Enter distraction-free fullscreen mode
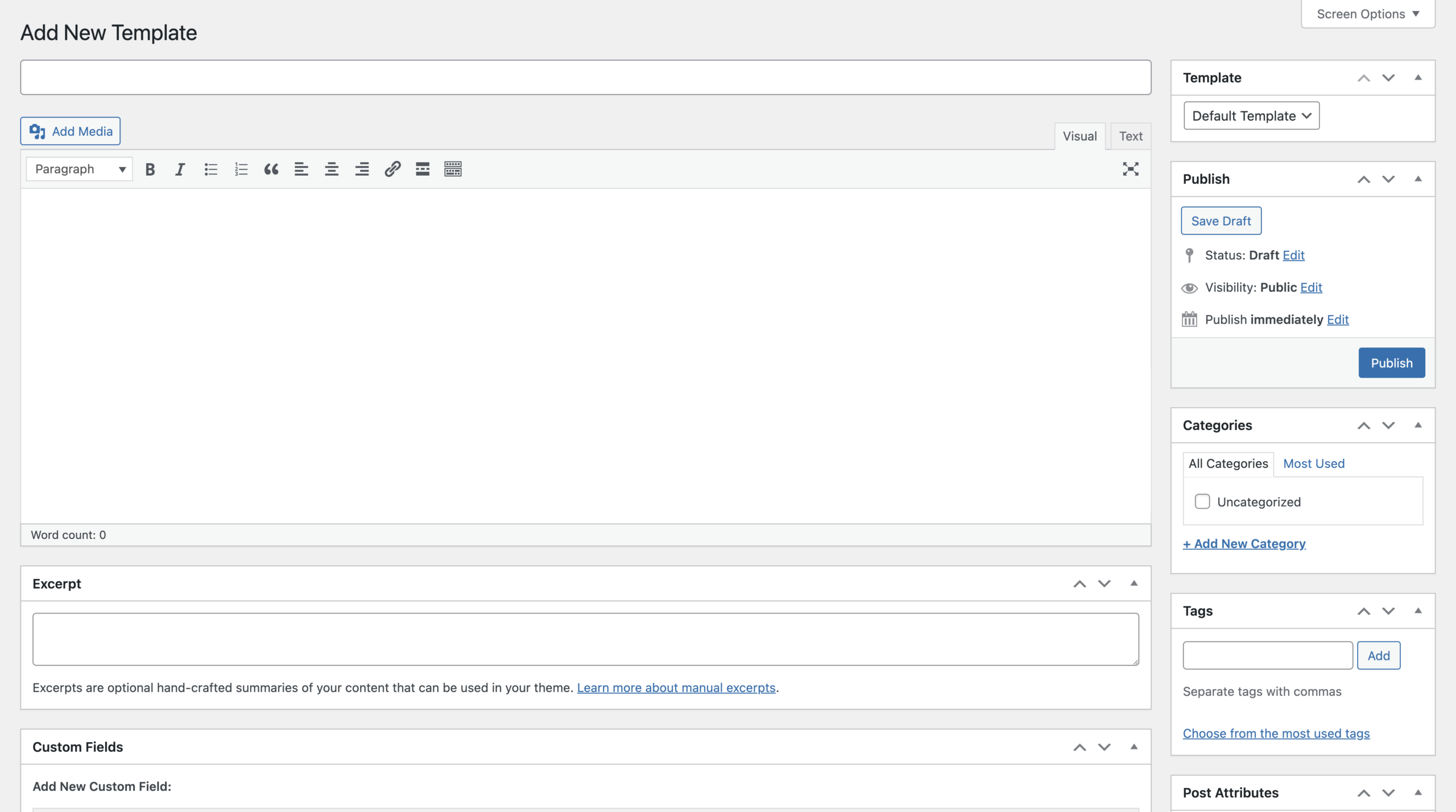 coord(1131,169)
